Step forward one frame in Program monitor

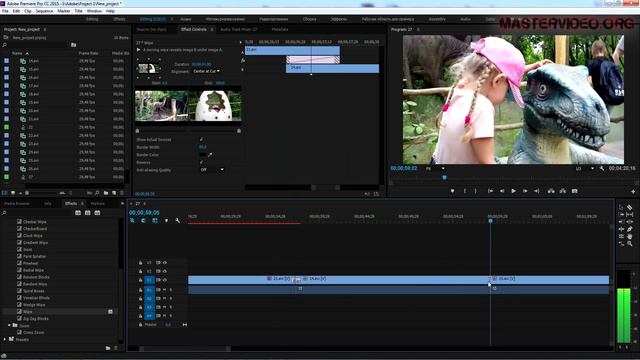pyautogui.click(x=525, y=191)
